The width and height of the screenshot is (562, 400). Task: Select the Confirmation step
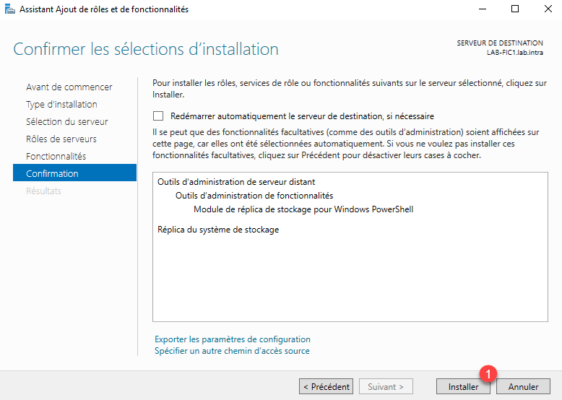75,173
